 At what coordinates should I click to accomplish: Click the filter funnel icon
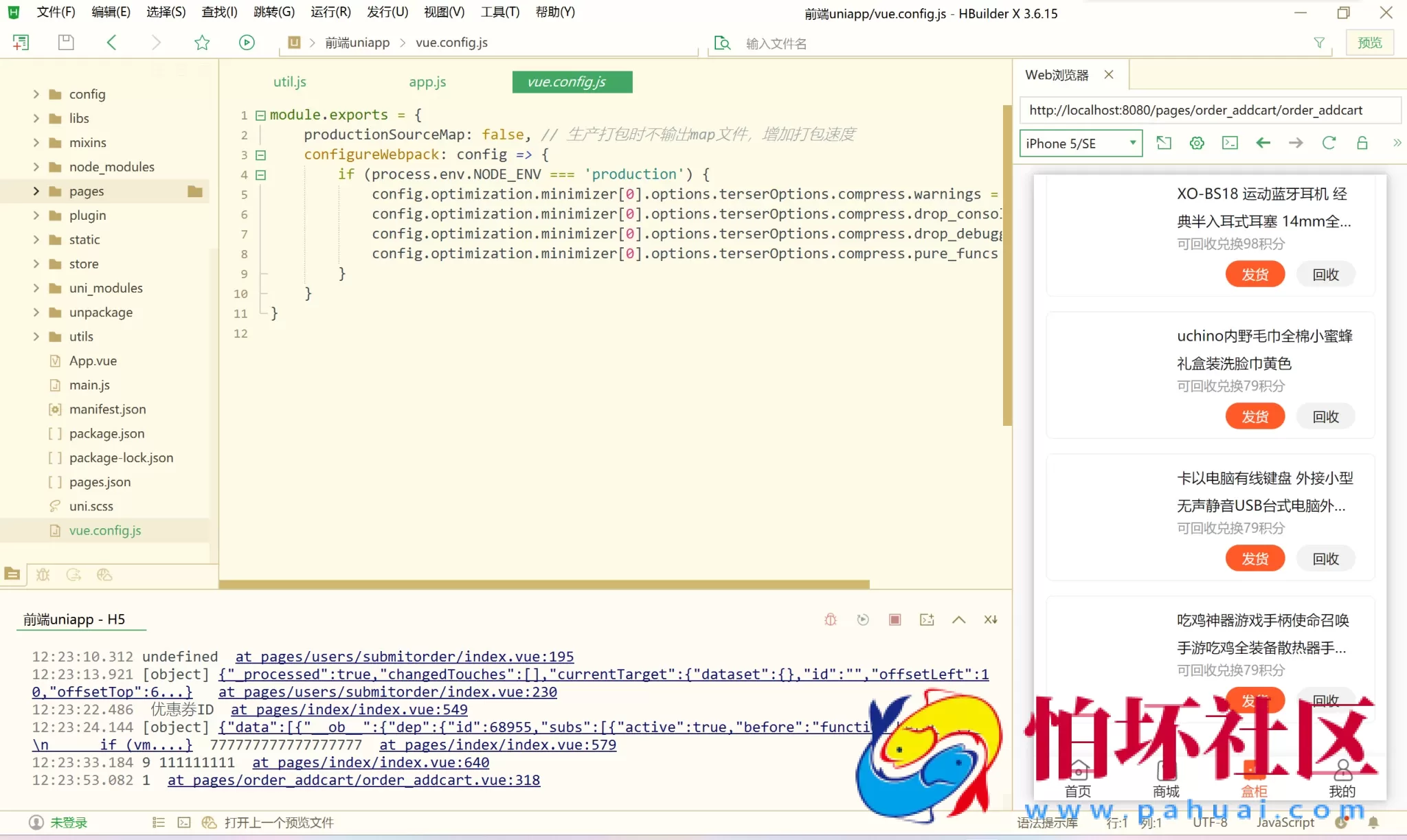coord(1319,43)
